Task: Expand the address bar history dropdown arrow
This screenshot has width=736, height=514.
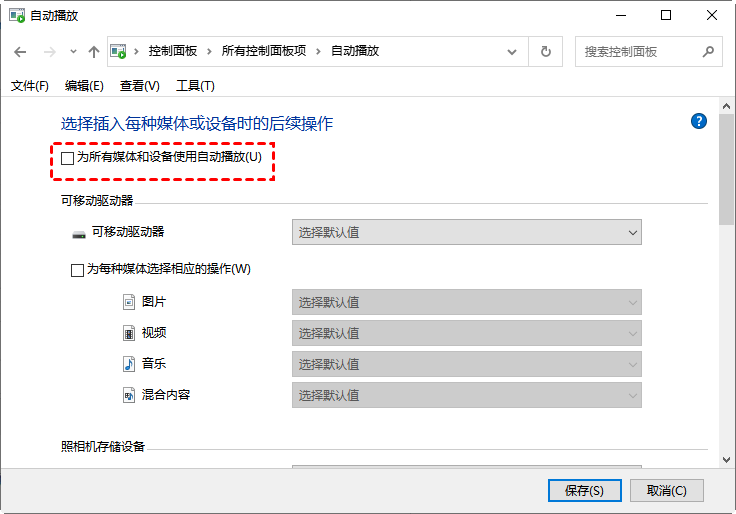Action: 516,52
